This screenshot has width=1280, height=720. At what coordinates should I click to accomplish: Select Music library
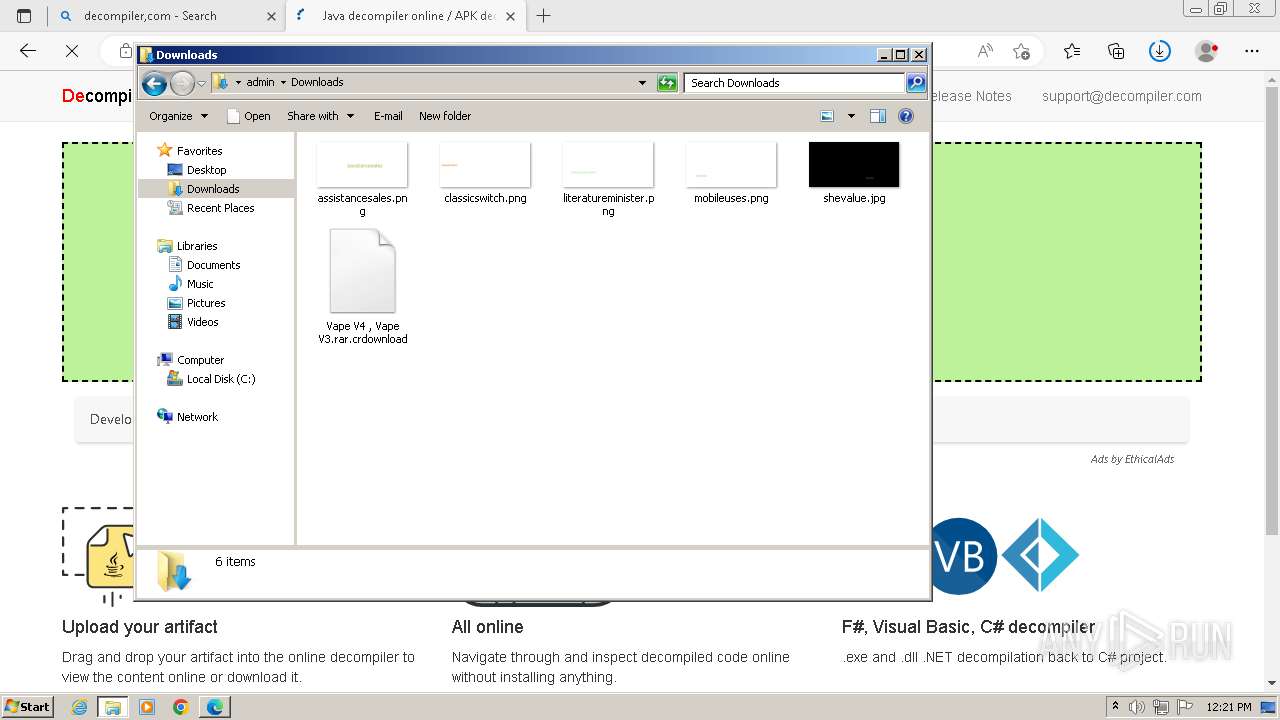(200, 284)
